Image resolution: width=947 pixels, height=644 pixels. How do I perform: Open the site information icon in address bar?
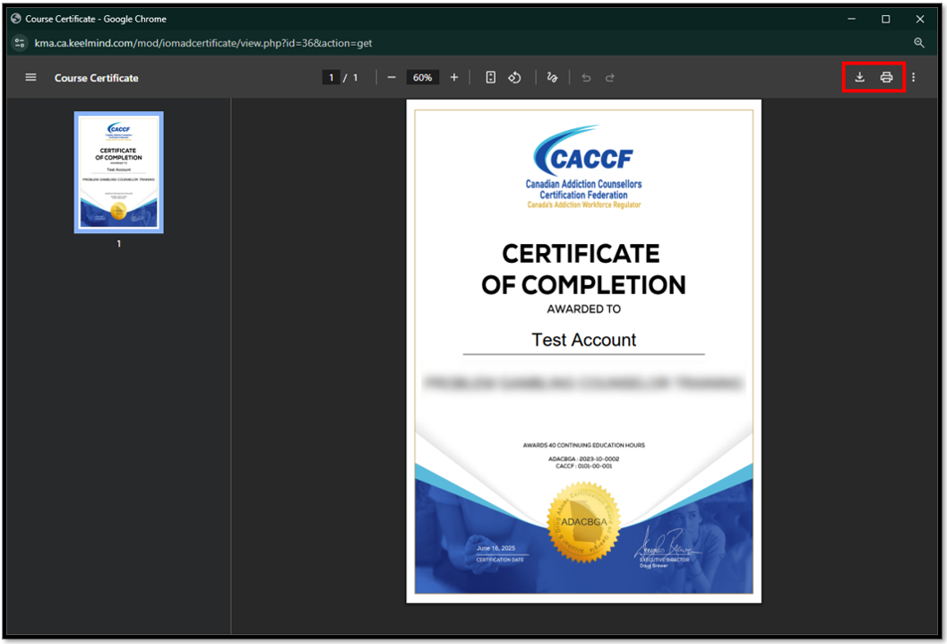click(x=19, y=43)
